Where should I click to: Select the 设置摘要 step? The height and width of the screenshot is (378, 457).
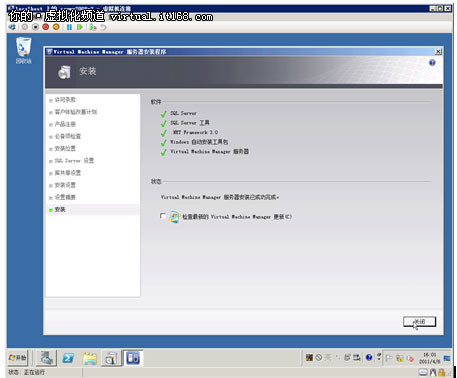(x=65, y=197)
